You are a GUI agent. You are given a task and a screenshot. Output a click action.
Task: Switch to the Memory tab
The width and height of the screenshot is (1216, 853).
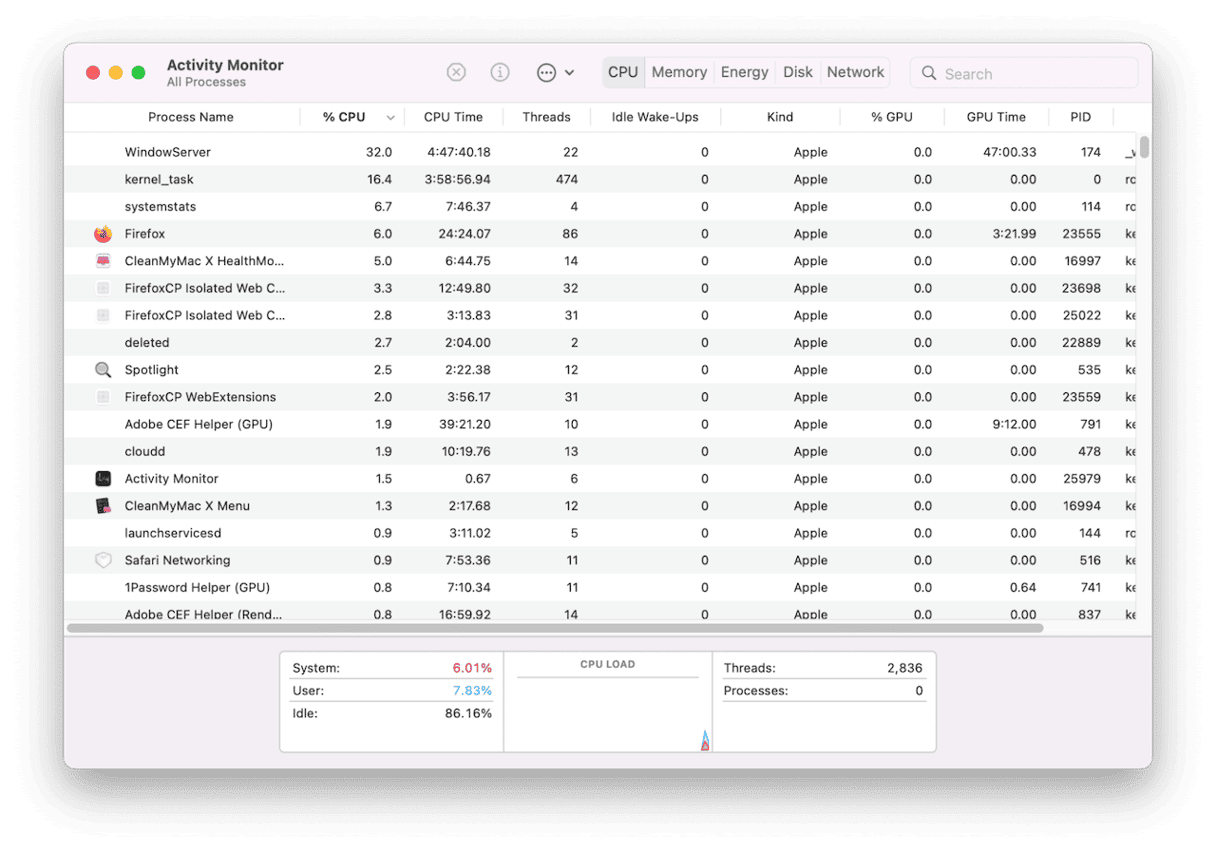(x=679, y=72)
